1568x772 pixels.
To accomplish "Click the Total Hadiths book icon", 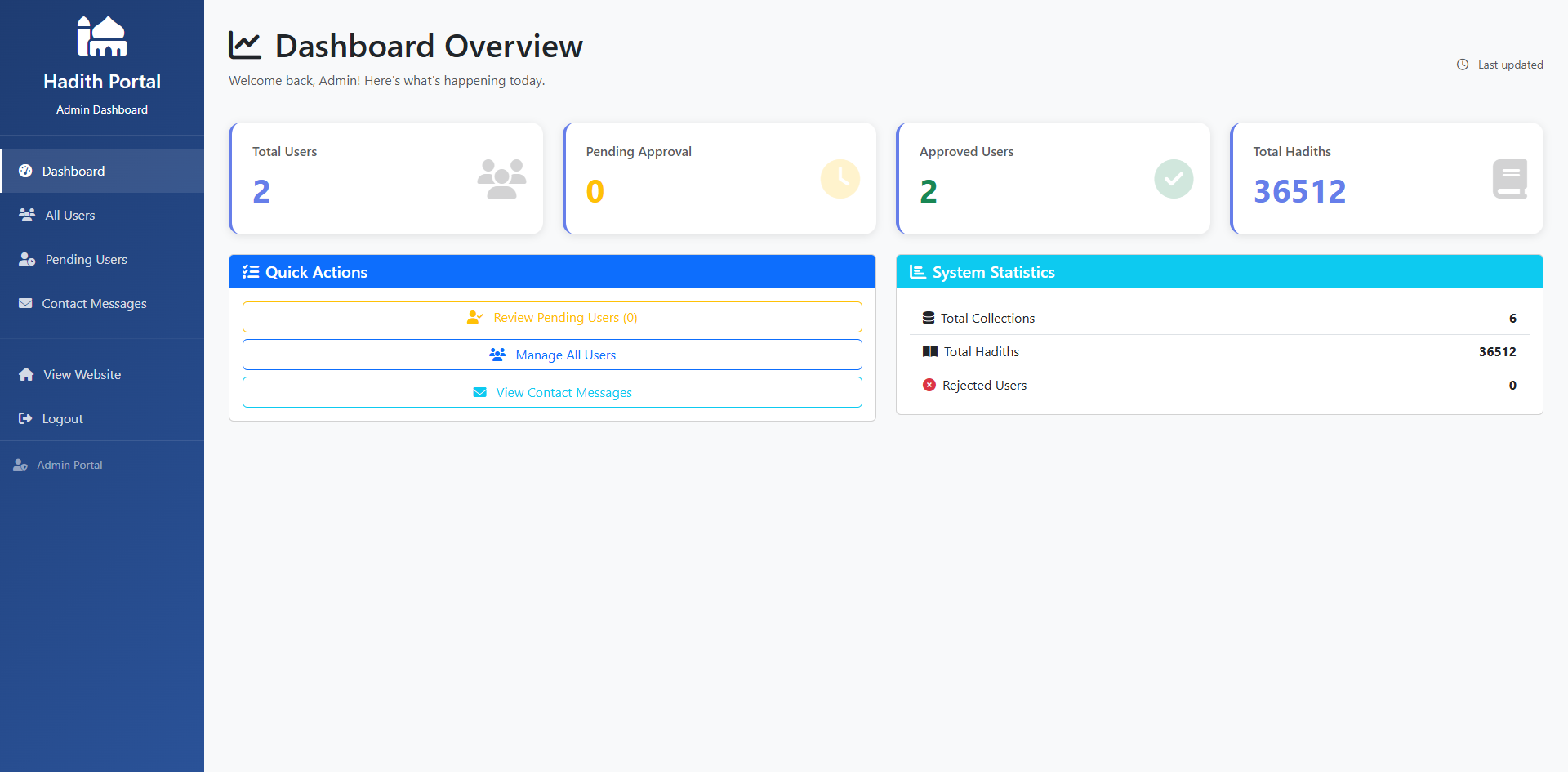I will point(1509,179).
